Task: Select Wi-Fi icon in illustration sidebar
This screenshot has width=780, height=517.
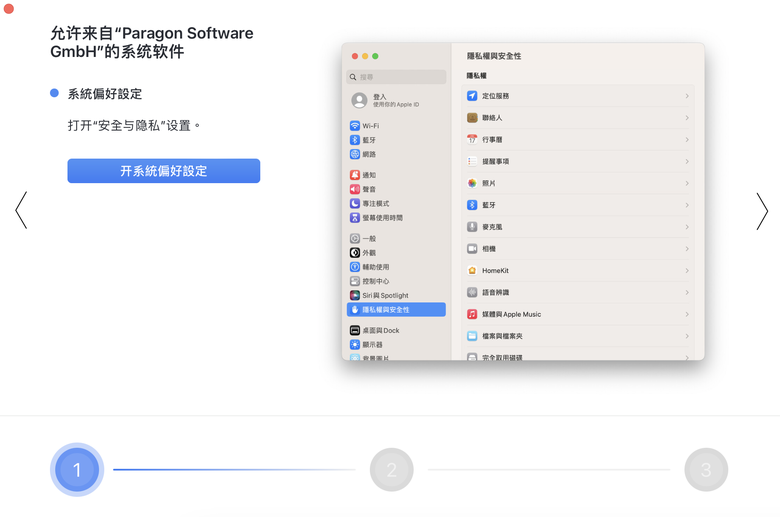Action: click(x=355, y=126)
